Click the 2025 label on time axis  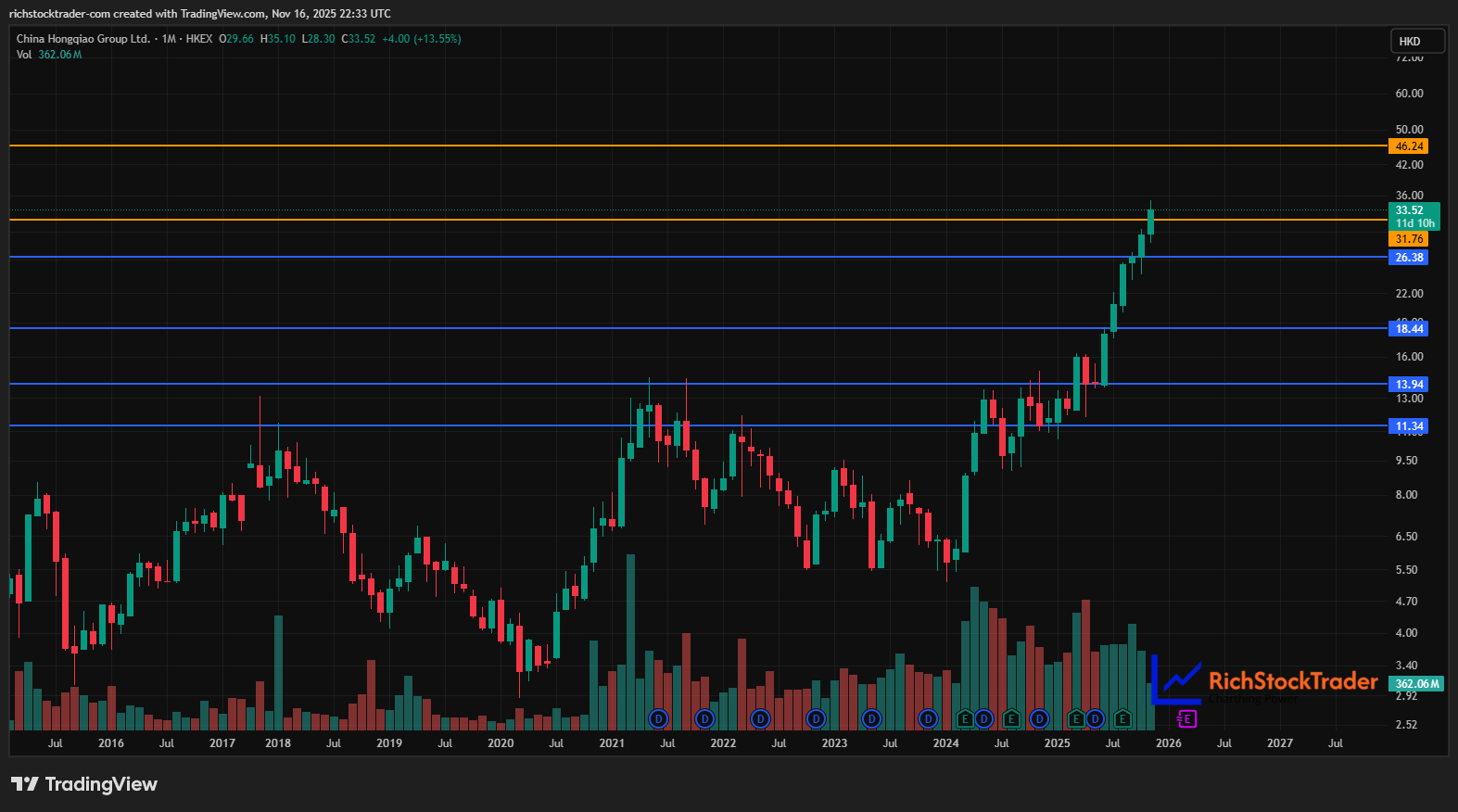coord(1058,743)
